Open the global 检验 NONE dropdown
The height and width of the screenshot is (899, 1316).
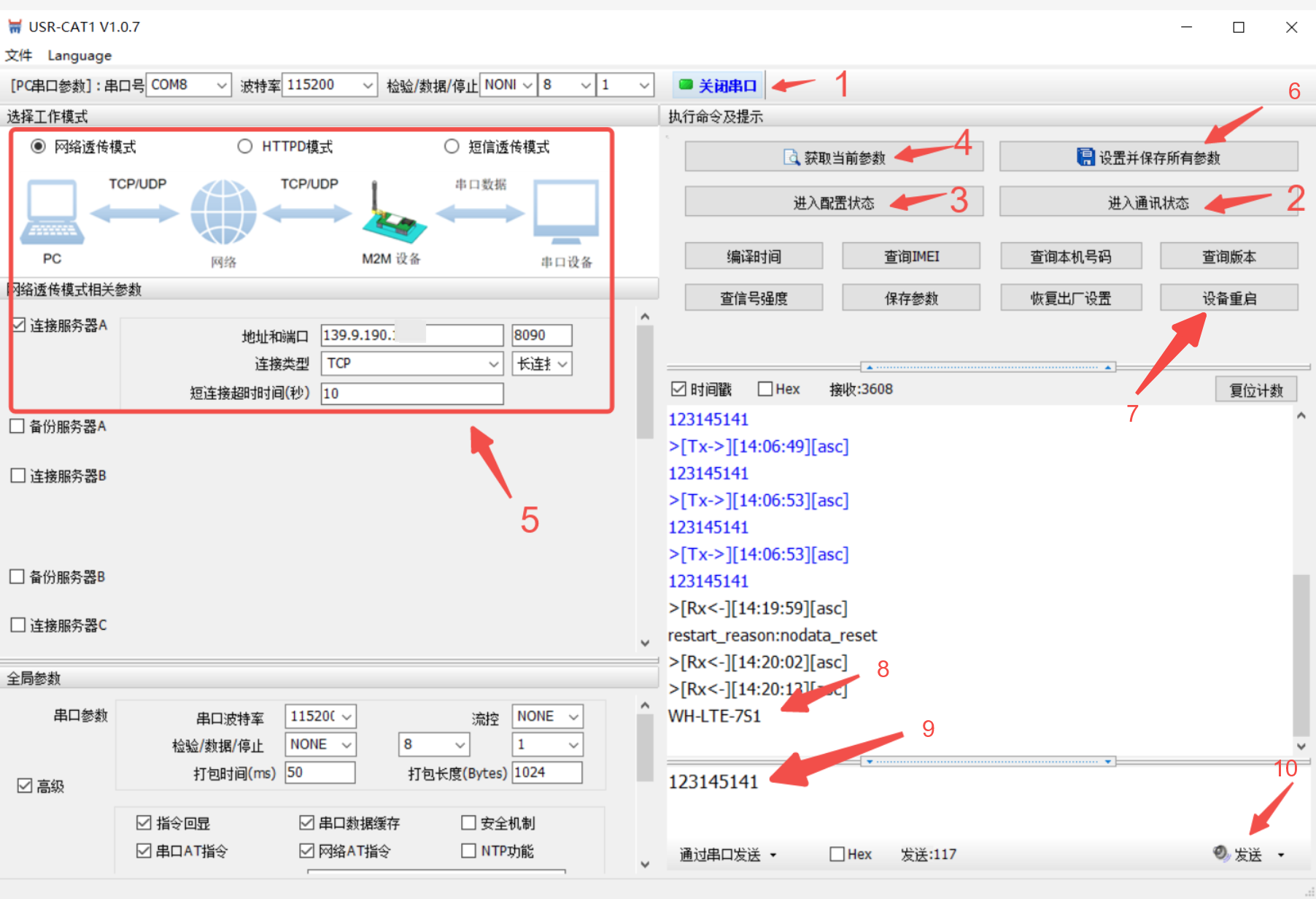(320, 744)
